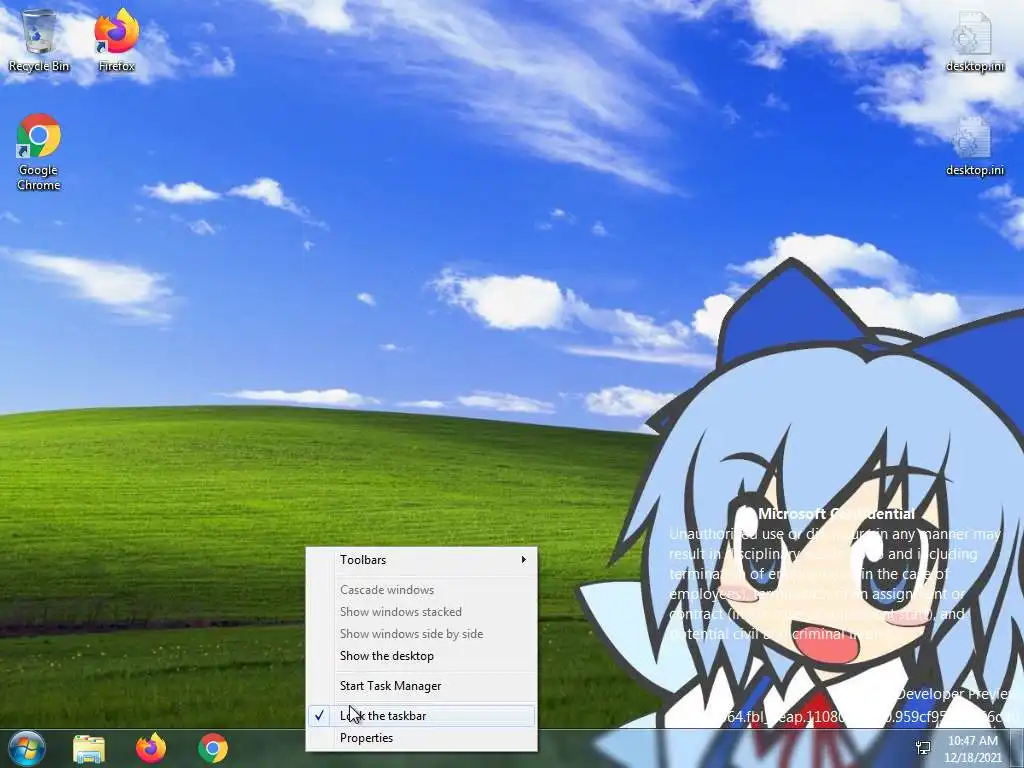
Task: Toggle Lock the taskbar checkmark
Action: click(421, 716)
